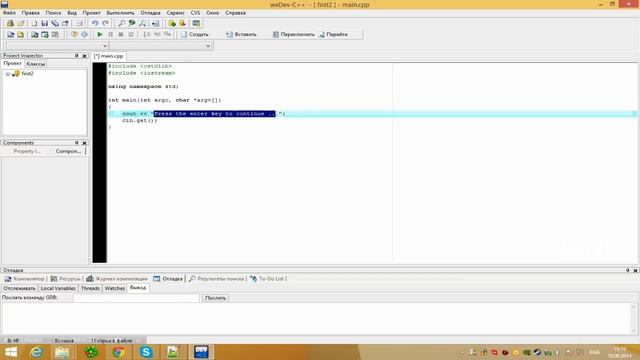Open the Файл menu
The image size is (640, 360).
[x=9, y=13]
